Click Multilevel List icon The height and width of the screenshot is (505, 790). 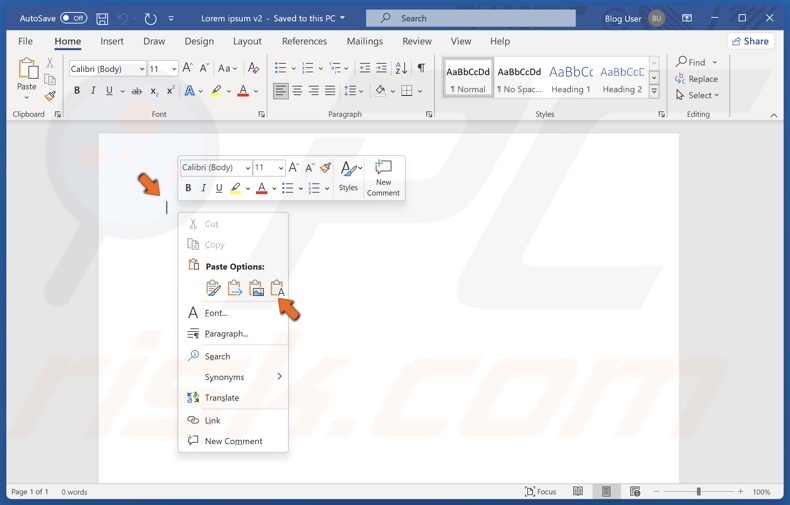[335, 68]
